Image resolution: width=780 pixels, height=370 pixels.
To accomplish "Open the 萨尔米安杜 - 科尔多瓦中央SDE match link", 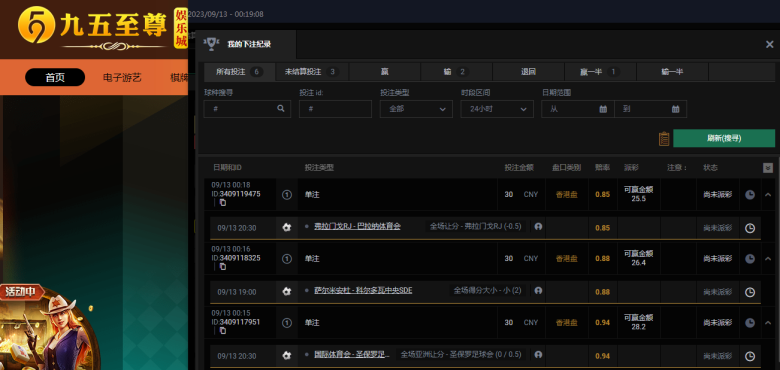I will (363, 290).
